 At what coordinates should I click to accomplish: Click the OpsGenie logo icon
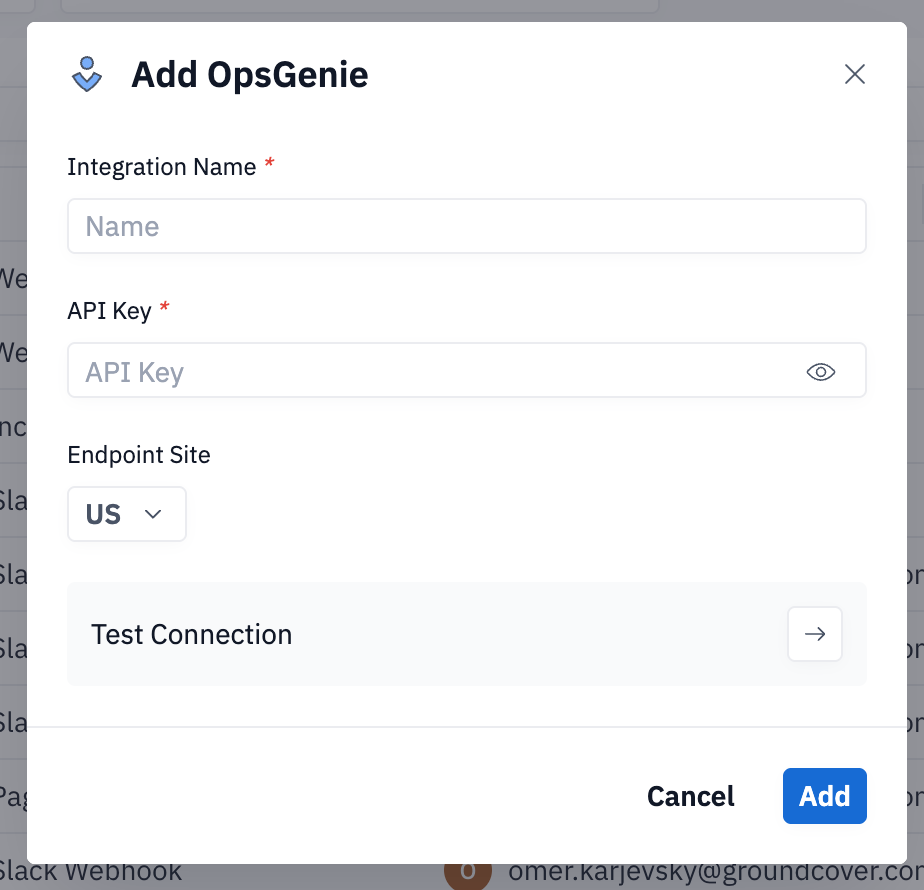(88, 75)
